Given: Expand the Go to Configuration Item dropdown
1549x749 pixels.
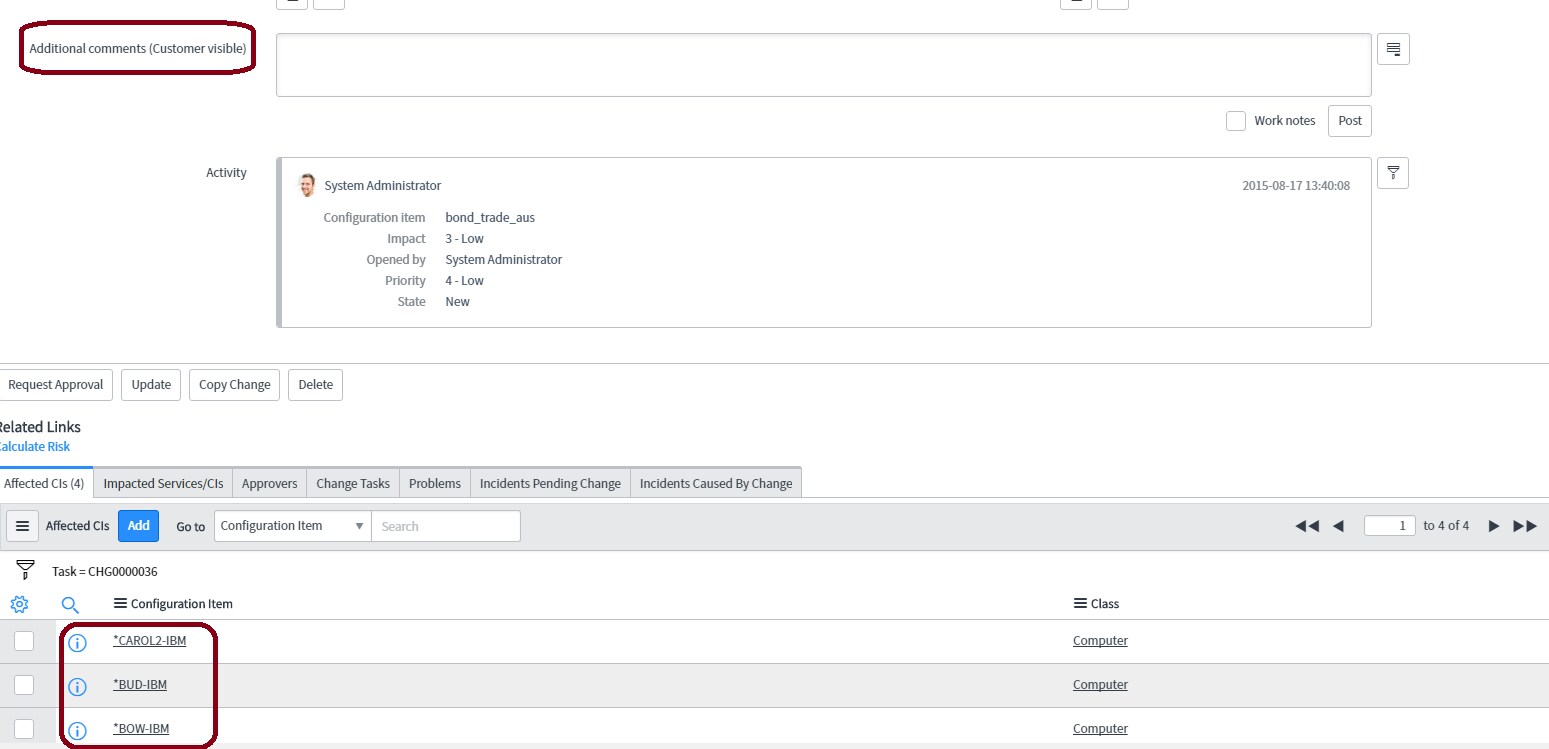Looking at the screenshot, I should point(292,526).
